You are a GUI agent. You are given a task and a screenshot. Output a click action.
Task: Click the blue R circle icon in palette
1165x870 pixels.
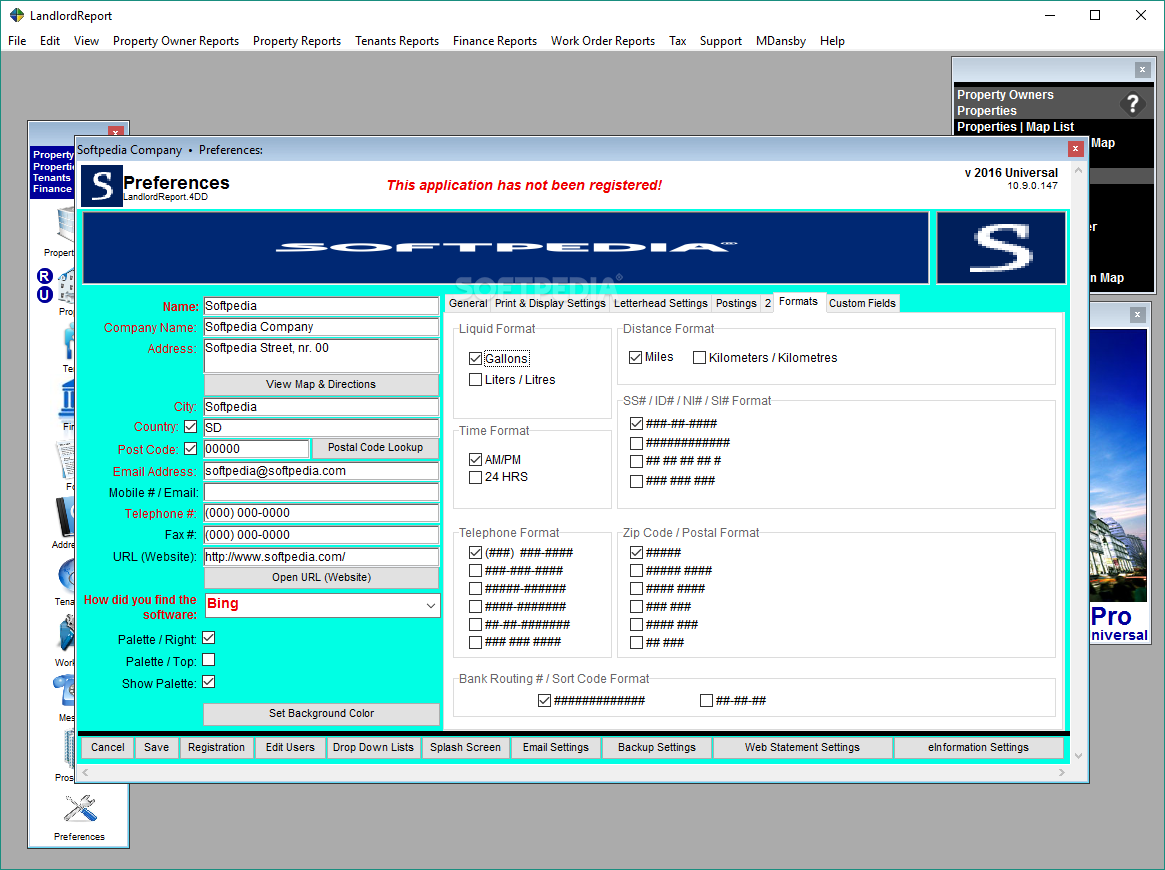point(45,276)
